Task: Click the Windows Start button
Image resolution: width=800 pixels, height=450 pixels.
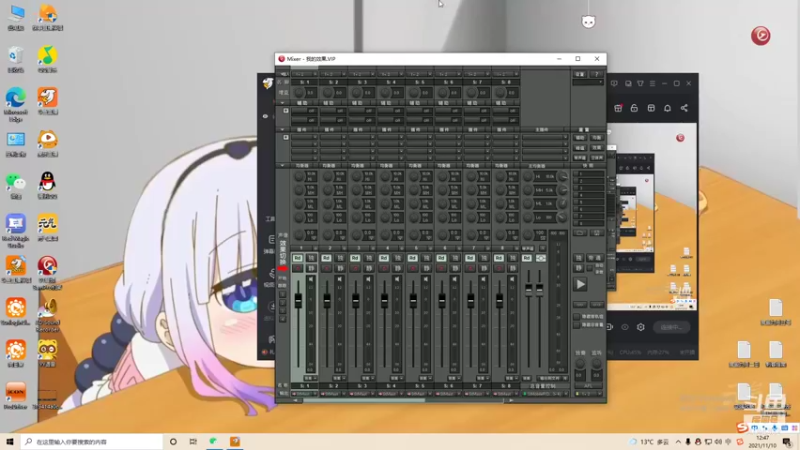Action: [10, 441]
